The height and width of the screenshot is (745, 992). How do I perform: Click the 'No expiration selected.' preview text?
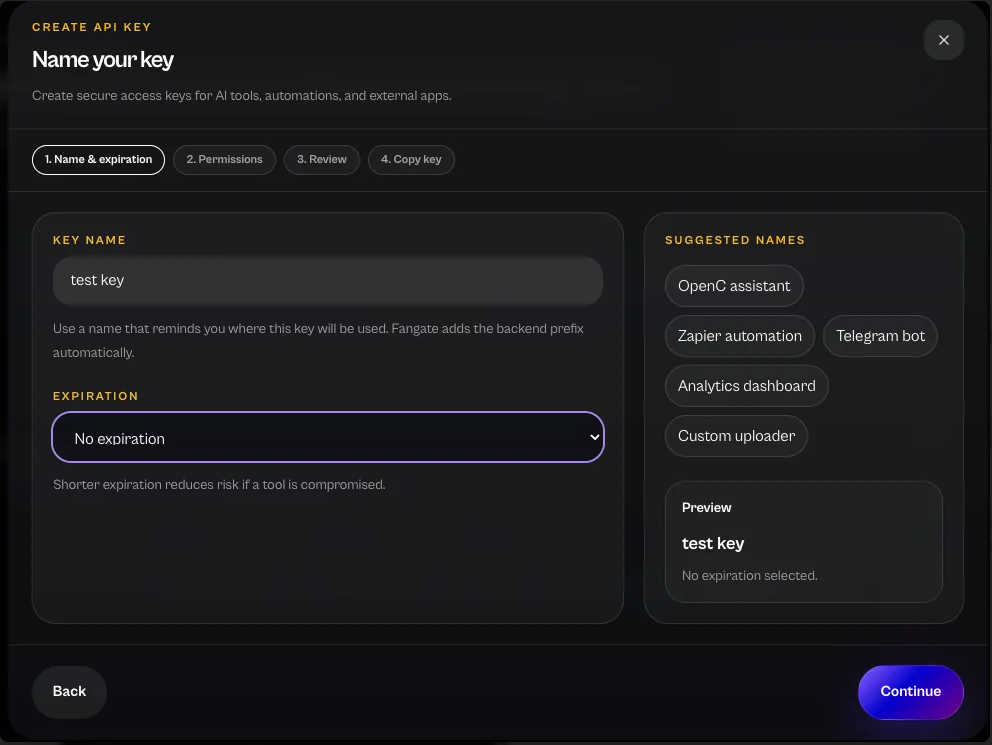click(750, 576)
